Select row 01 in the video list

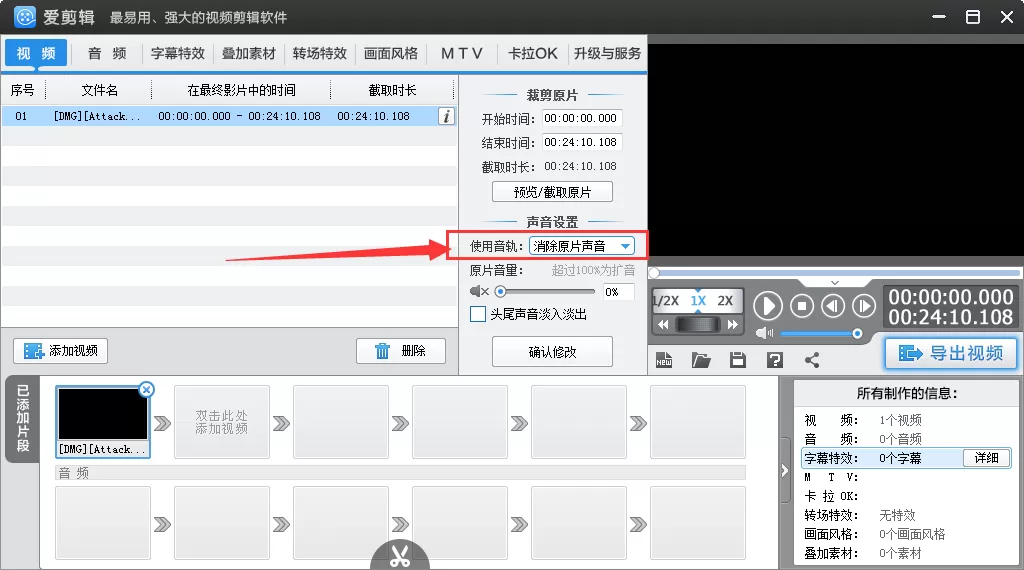tap(229, 116)
